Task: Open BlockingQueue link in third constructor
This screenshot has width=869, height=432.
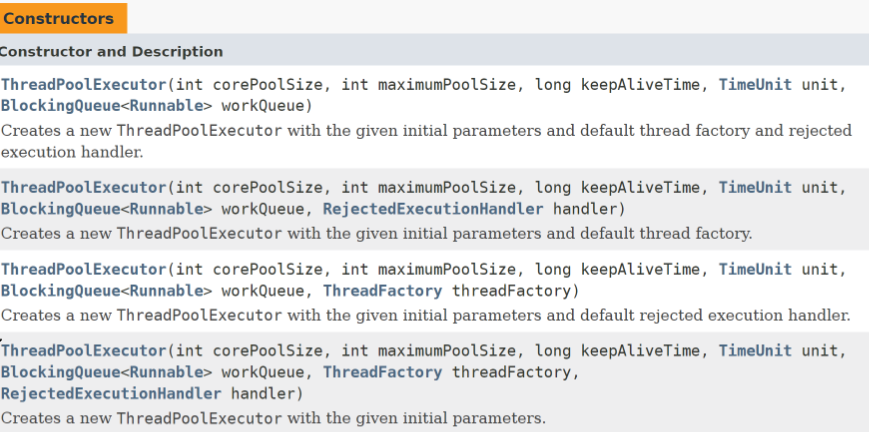Action: pos(60,291)
